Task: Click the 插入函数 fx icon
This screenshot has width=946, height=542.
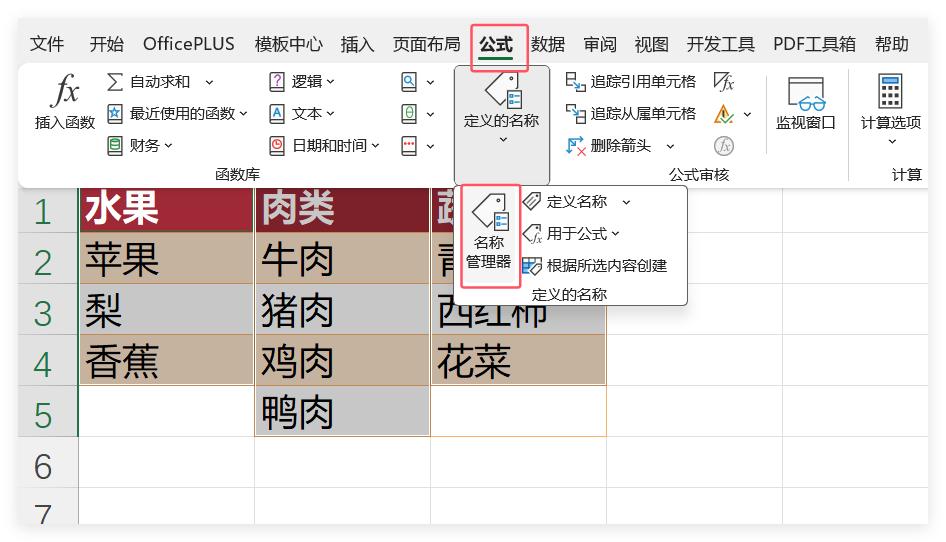Action: (65, 90)
